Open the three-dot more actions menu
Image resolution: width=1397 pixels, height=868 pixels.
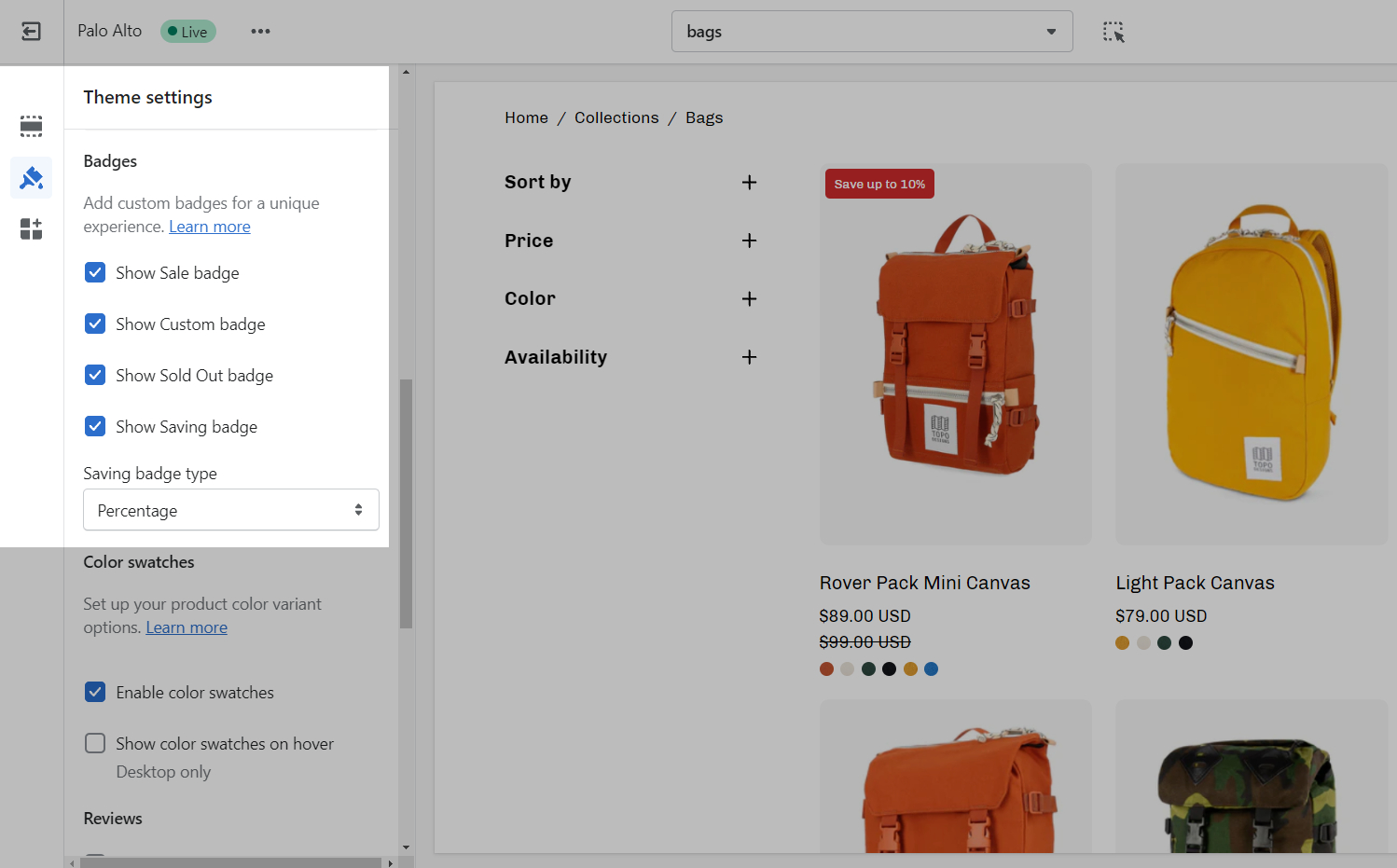click(260, 32)
